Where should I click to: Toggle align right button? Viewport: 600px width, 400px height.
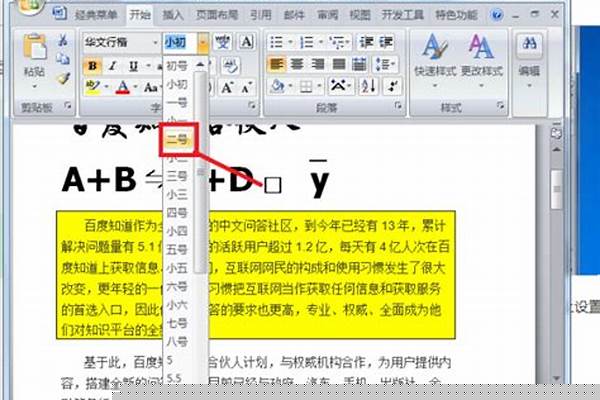(x=318, y=65)
